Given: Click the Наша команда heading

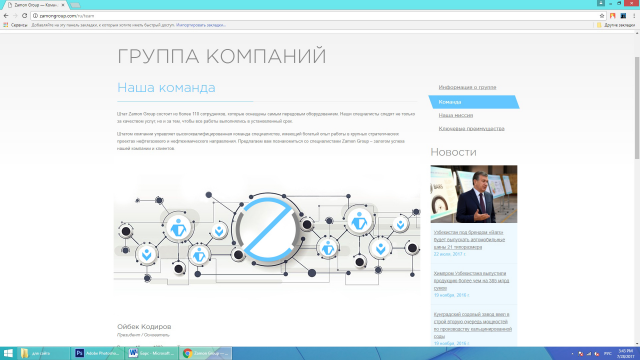Looking at the screenshot, I should (x=166, y=88).
